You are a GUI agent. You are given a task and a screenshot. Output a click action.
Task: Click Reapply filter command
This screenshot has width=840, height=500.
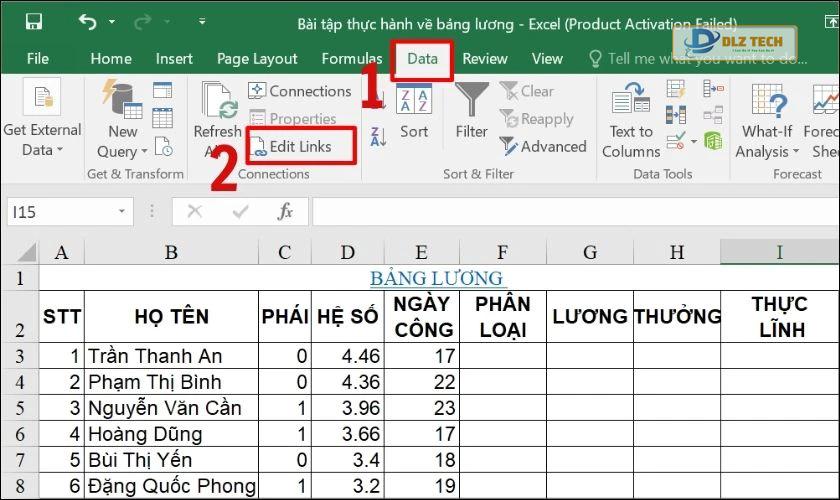click(536, 118)
